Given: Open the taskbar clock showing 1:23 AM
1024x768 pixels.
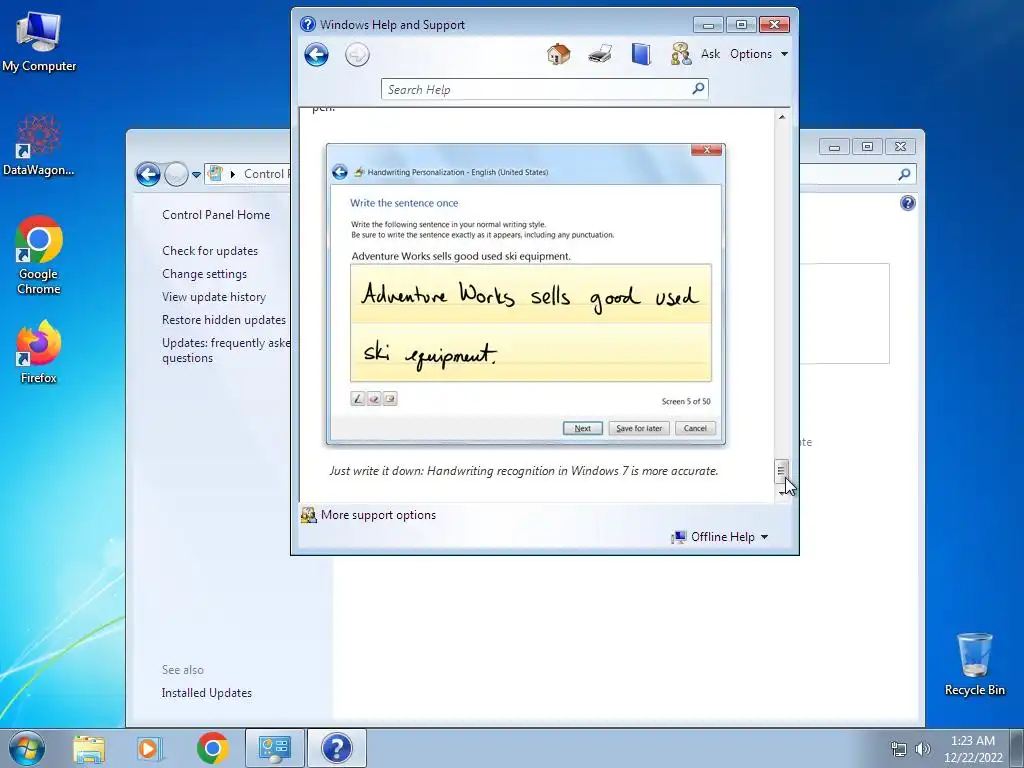Looking at the screenshot, I should tap(973, 749).
